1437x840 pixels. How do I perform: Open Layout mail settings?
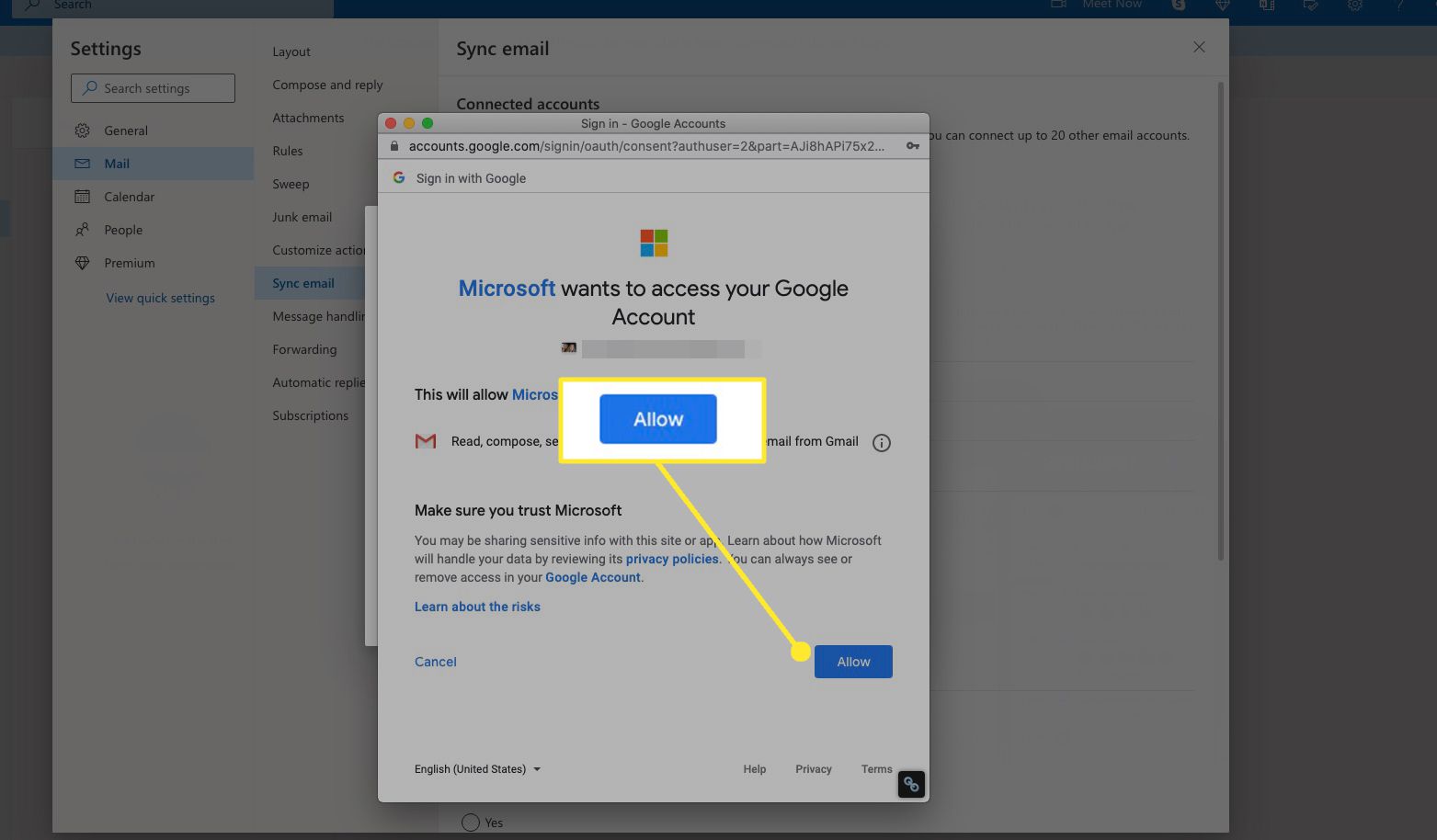click(x=291, y=51)
